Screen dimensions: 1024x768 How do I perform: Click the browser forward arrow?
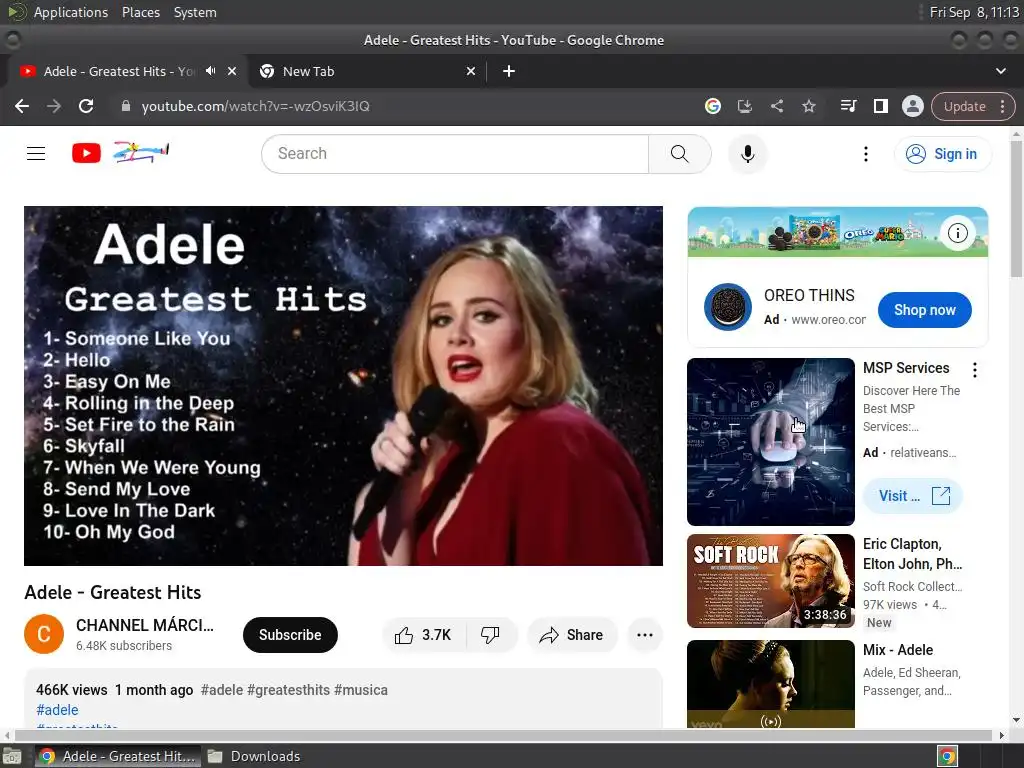[x=54, y=106]
